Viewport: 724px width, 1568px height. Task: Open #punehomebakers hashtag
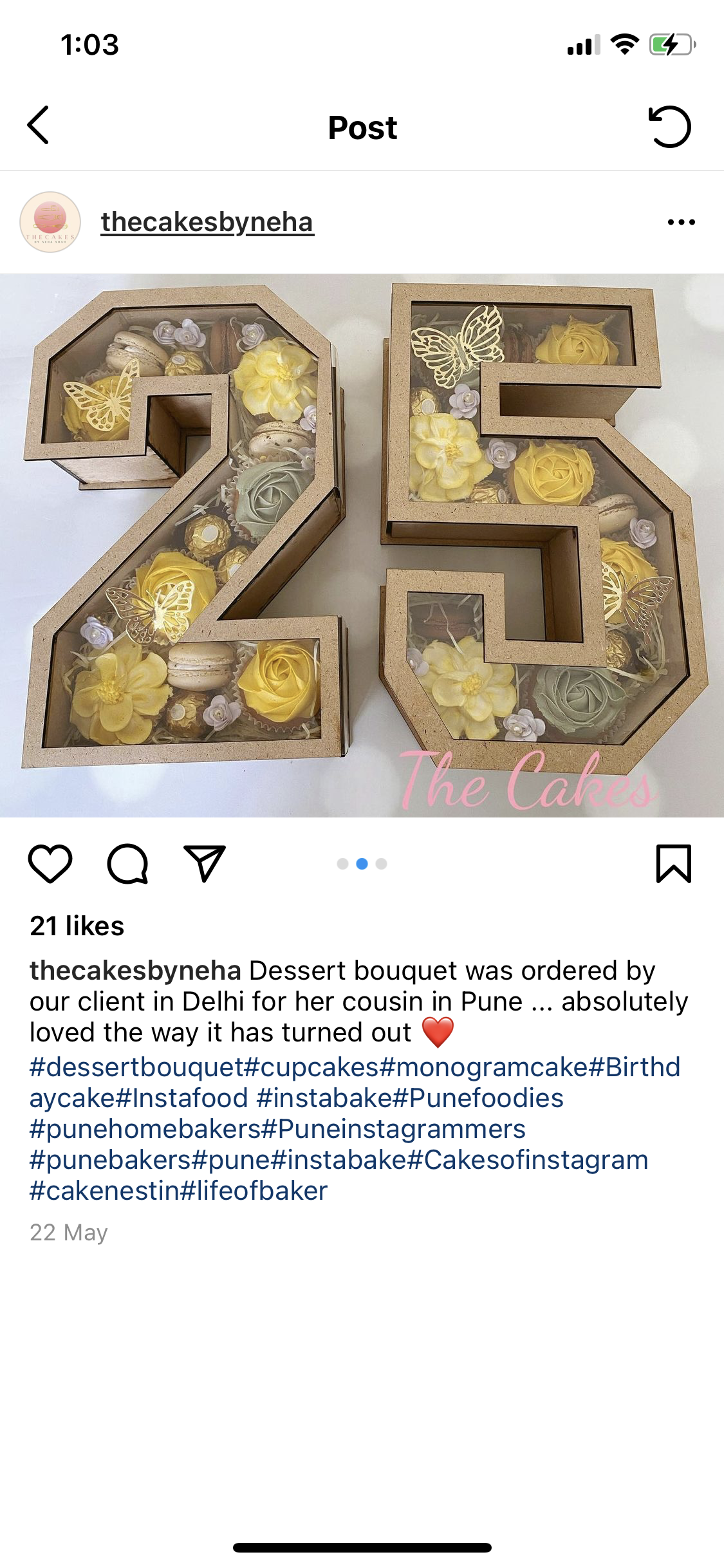tap(145, 1129)
